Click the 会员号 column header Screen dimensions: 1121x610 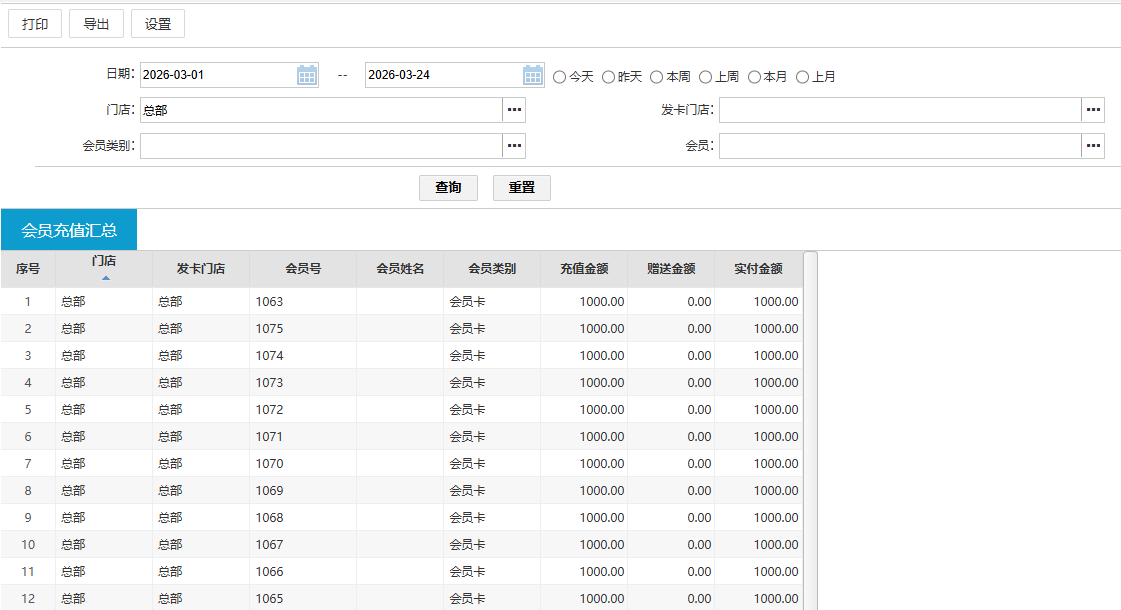[303, 269]
